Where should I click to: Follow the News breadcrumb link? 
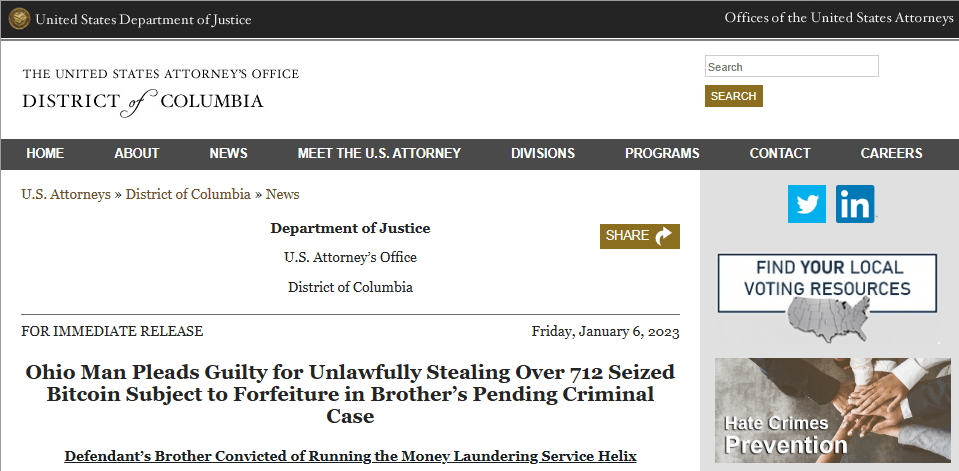(x=283, y=195)
